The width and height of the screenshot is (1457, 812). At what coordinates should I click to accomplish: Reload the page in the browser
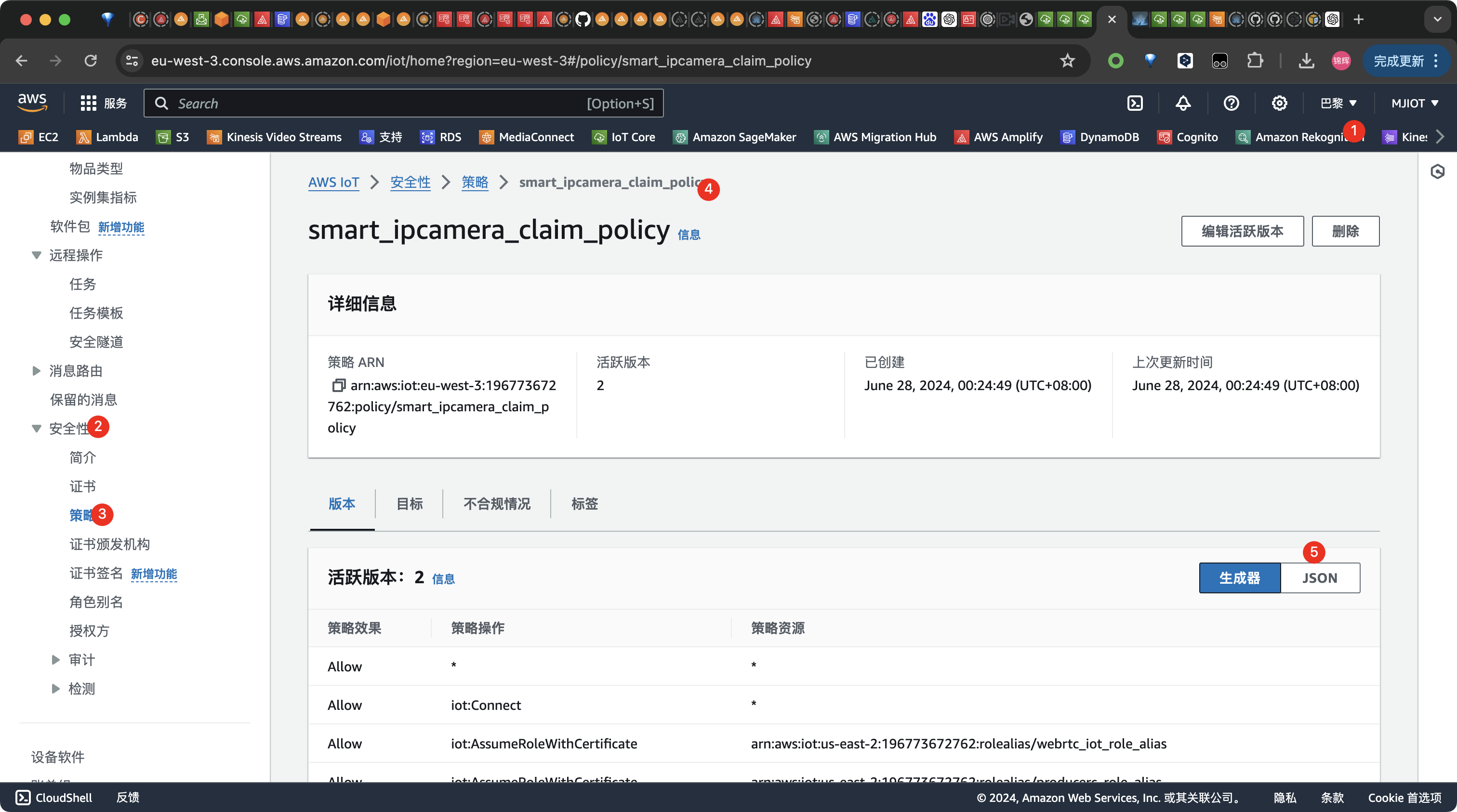pos(91,61)
